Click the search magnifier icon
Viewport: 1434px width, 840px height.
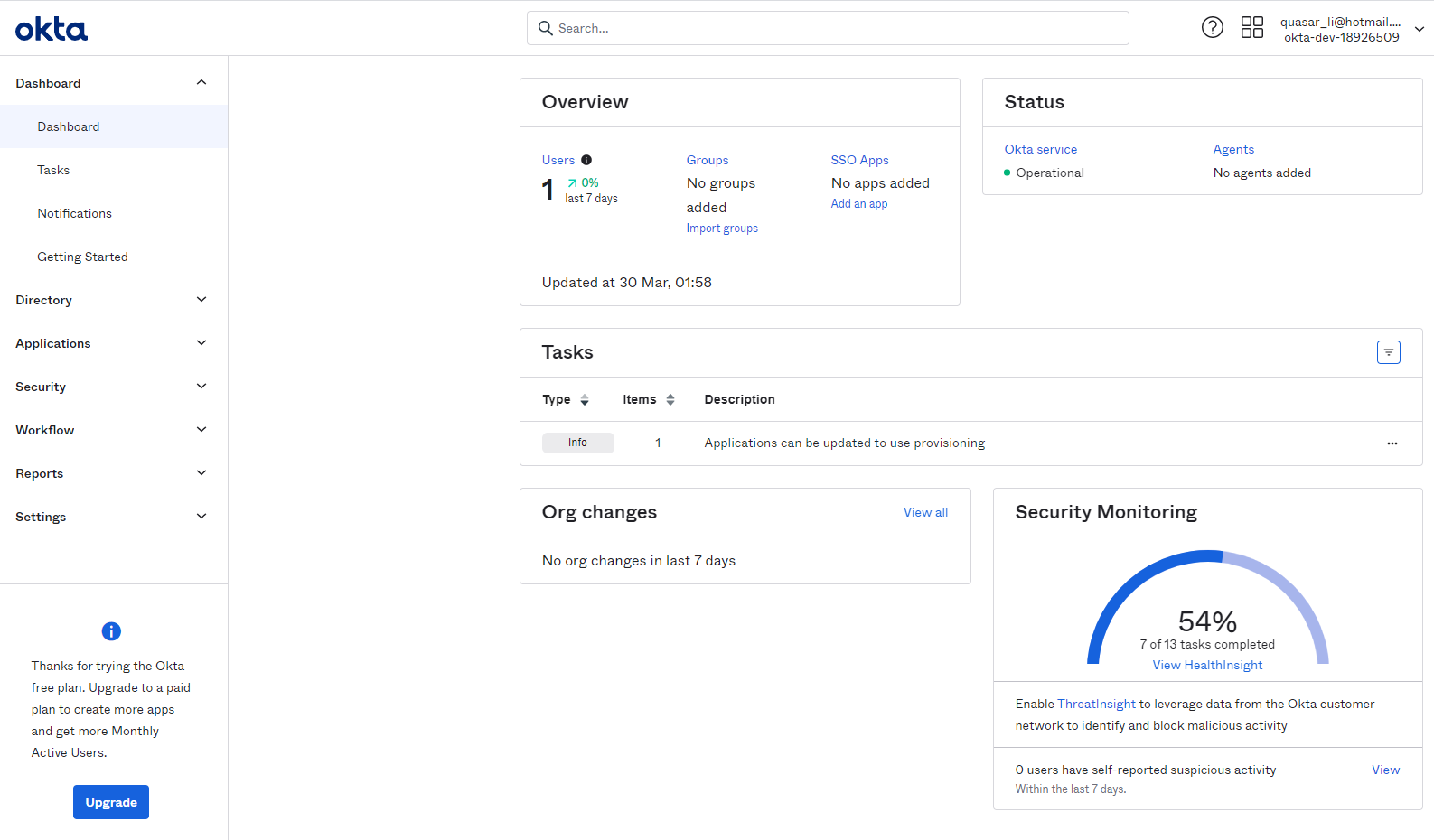[x=546, y=28]
